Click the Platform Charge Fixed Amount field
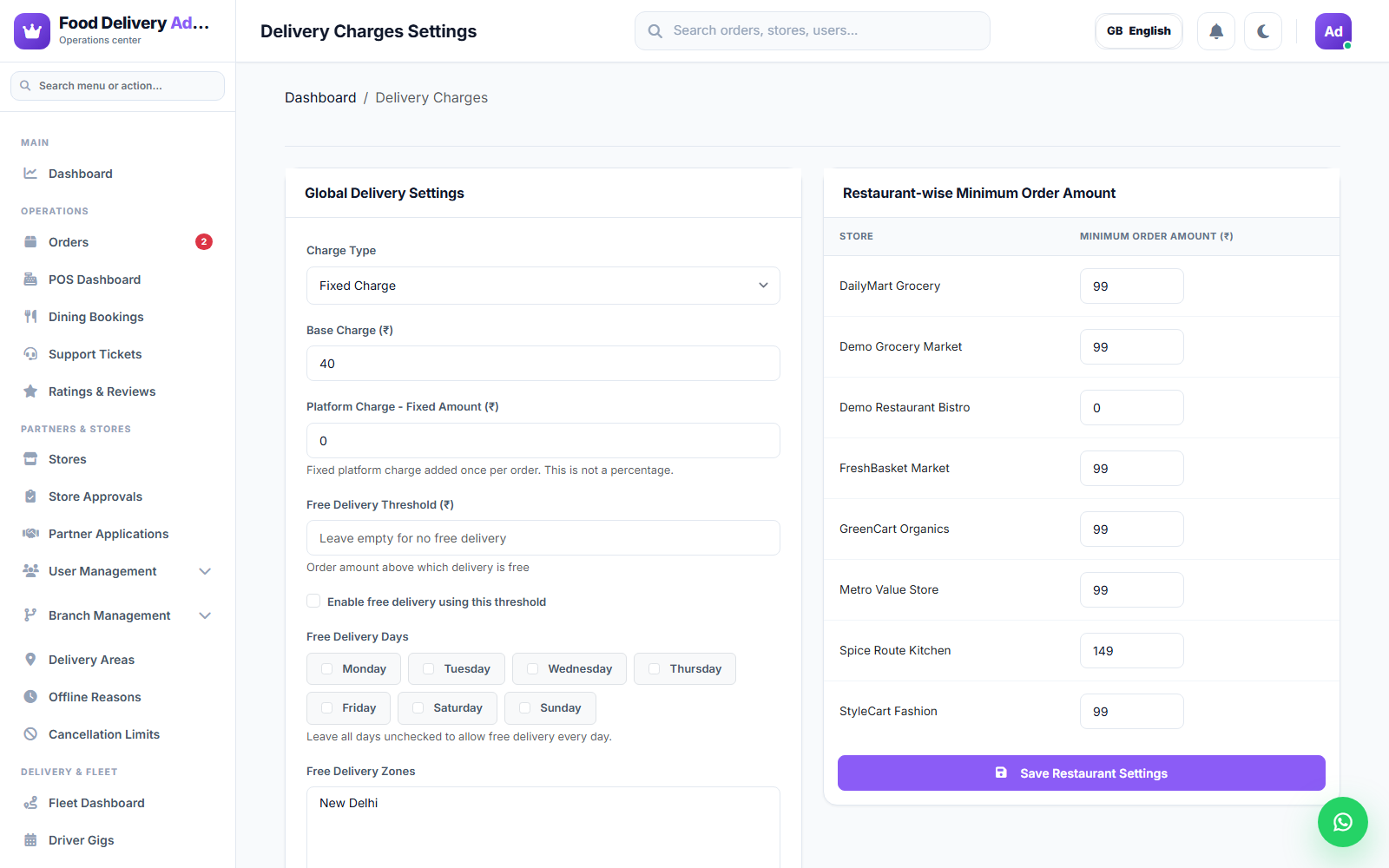 543,441
